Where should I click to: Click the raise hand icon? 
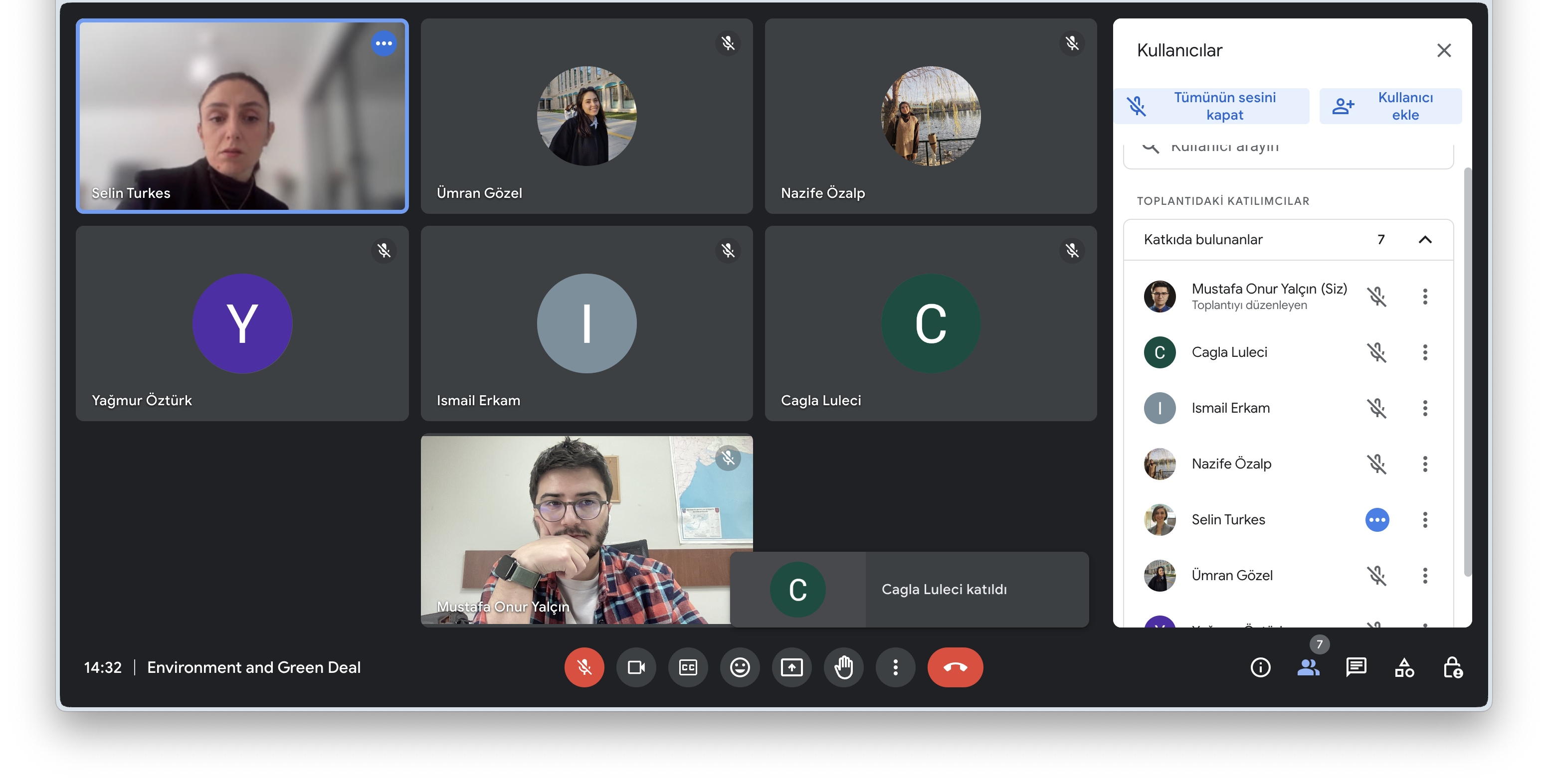(843, 667)
